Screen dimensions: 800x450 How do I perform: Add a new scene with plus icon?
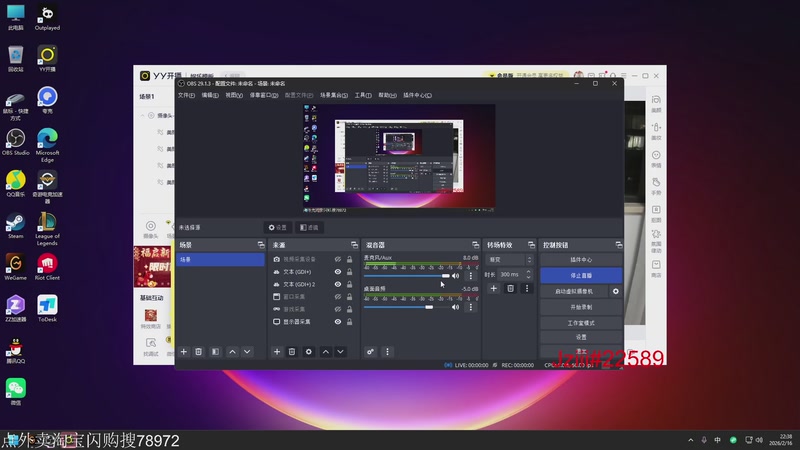point(184,352)
